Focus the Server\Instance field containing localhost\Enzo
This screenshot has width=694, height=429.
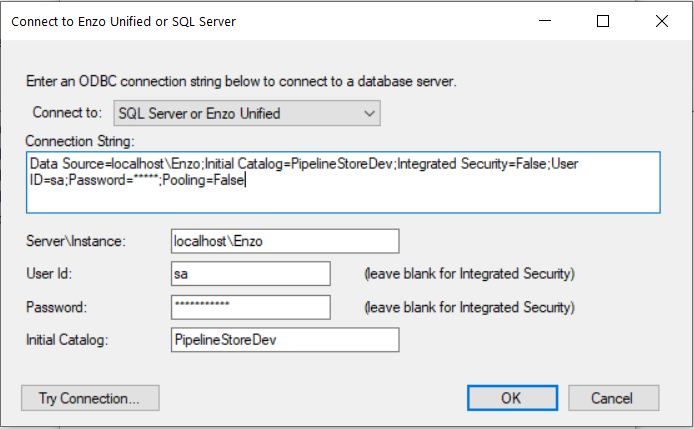point(285,241)
